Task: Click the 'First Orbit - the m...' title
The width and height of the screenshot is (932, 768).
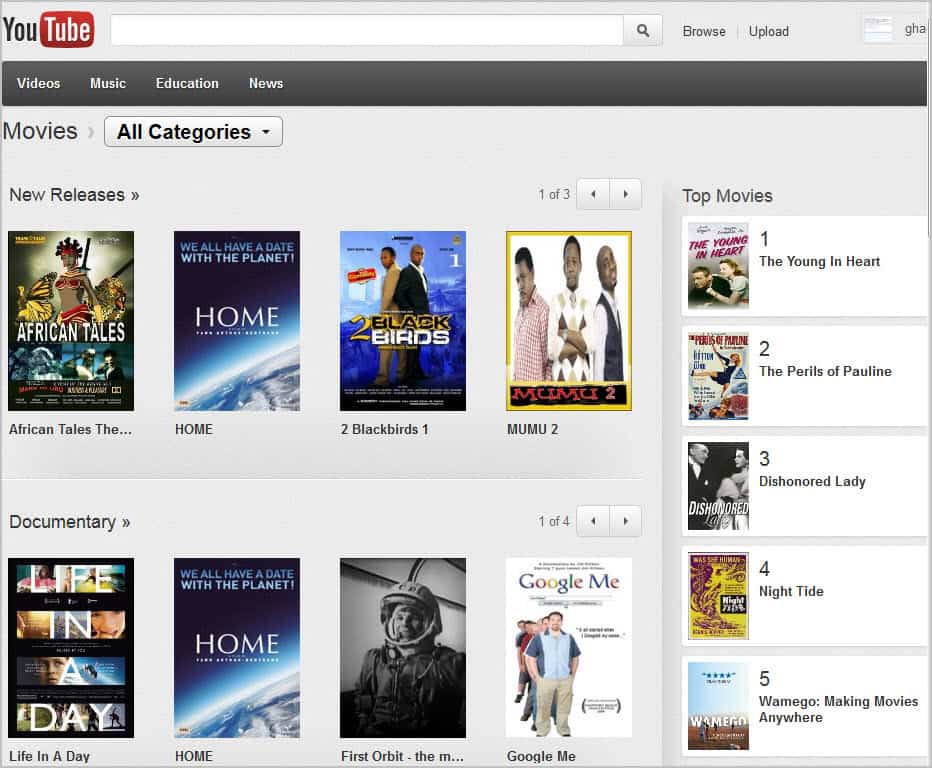Action: click(402, 756)
